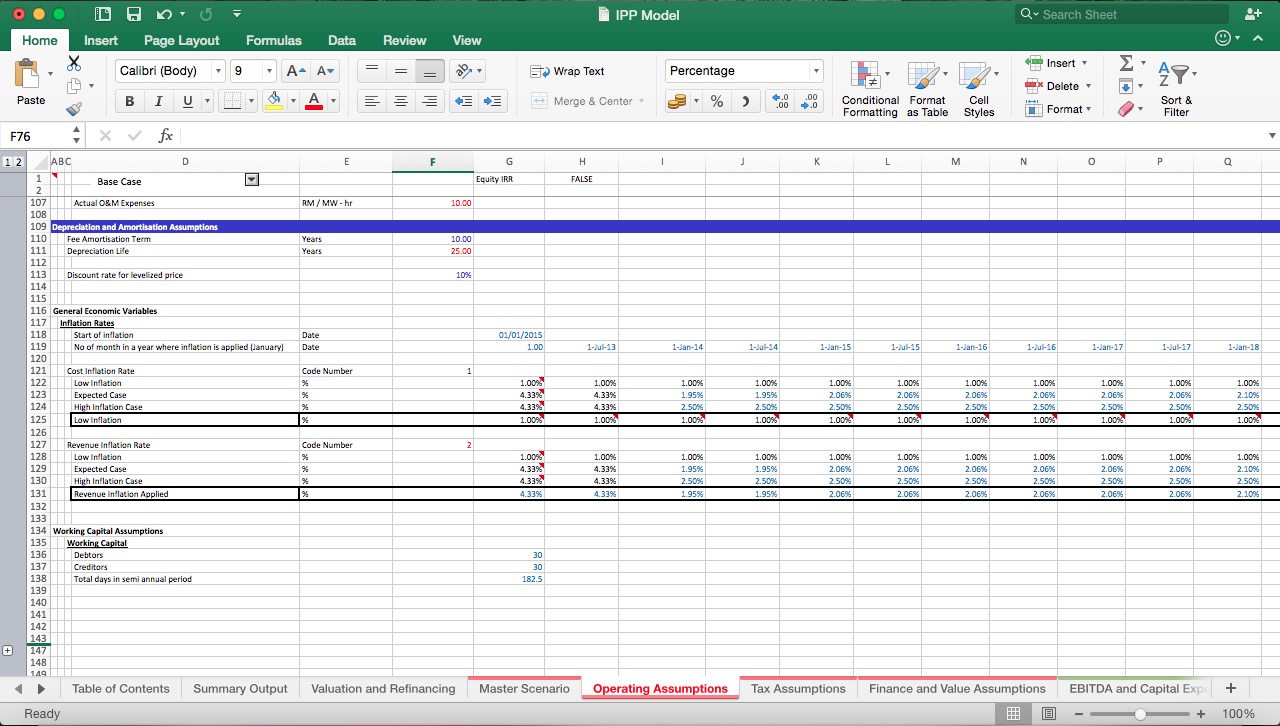The image size is (1280, 726).
Task: Toggle italic formatting
Action: [x=157, y=101]
